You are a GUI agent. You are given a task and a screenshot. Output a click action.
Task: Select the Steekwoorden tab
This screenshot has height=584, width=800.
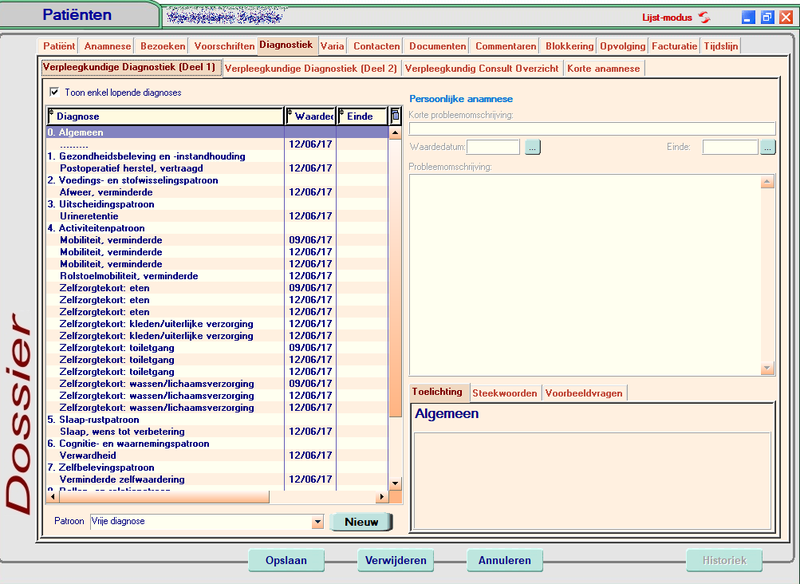[x=505, y=393]
